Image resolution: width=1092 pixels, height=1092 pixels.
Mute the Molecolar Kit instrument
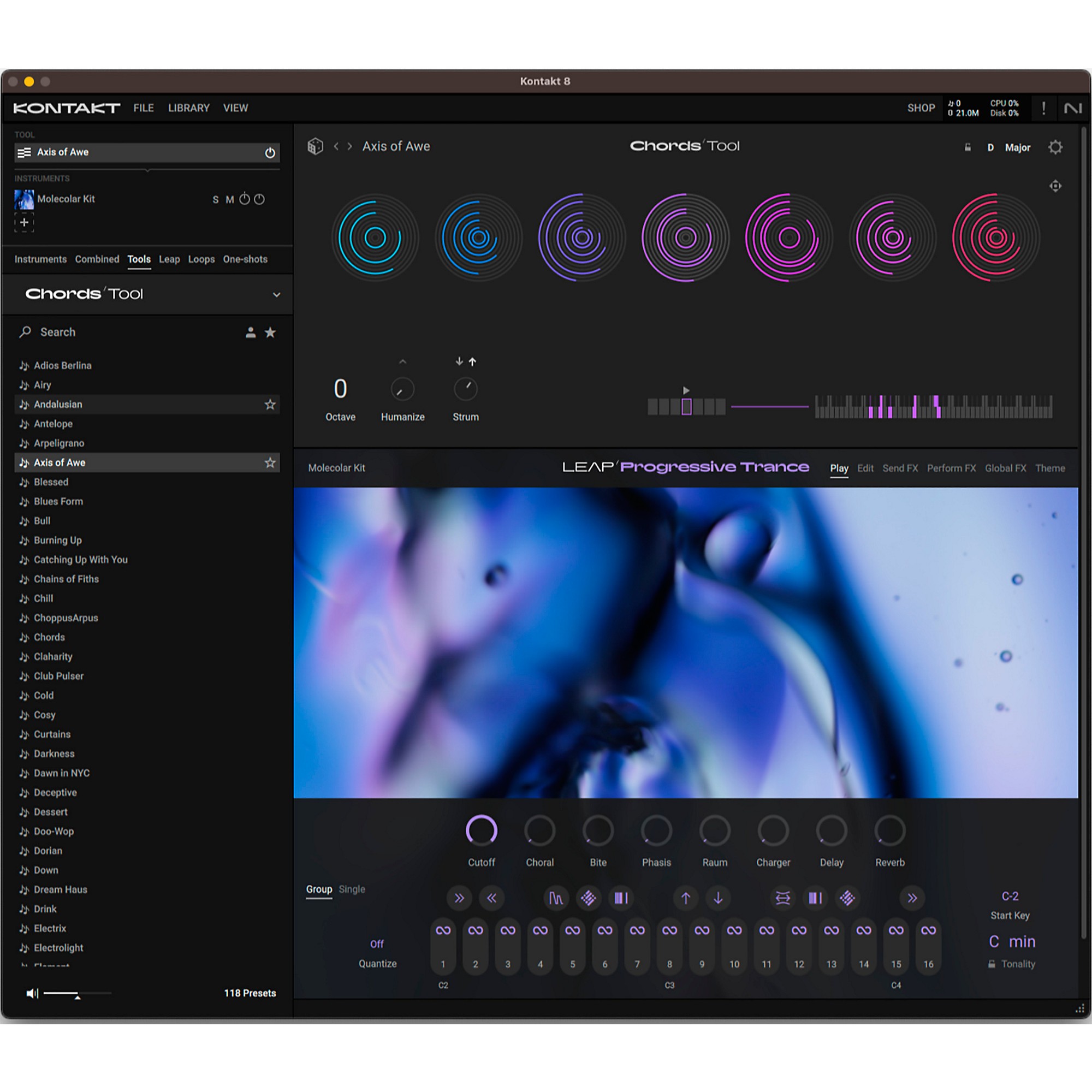[x=229, y=199]
